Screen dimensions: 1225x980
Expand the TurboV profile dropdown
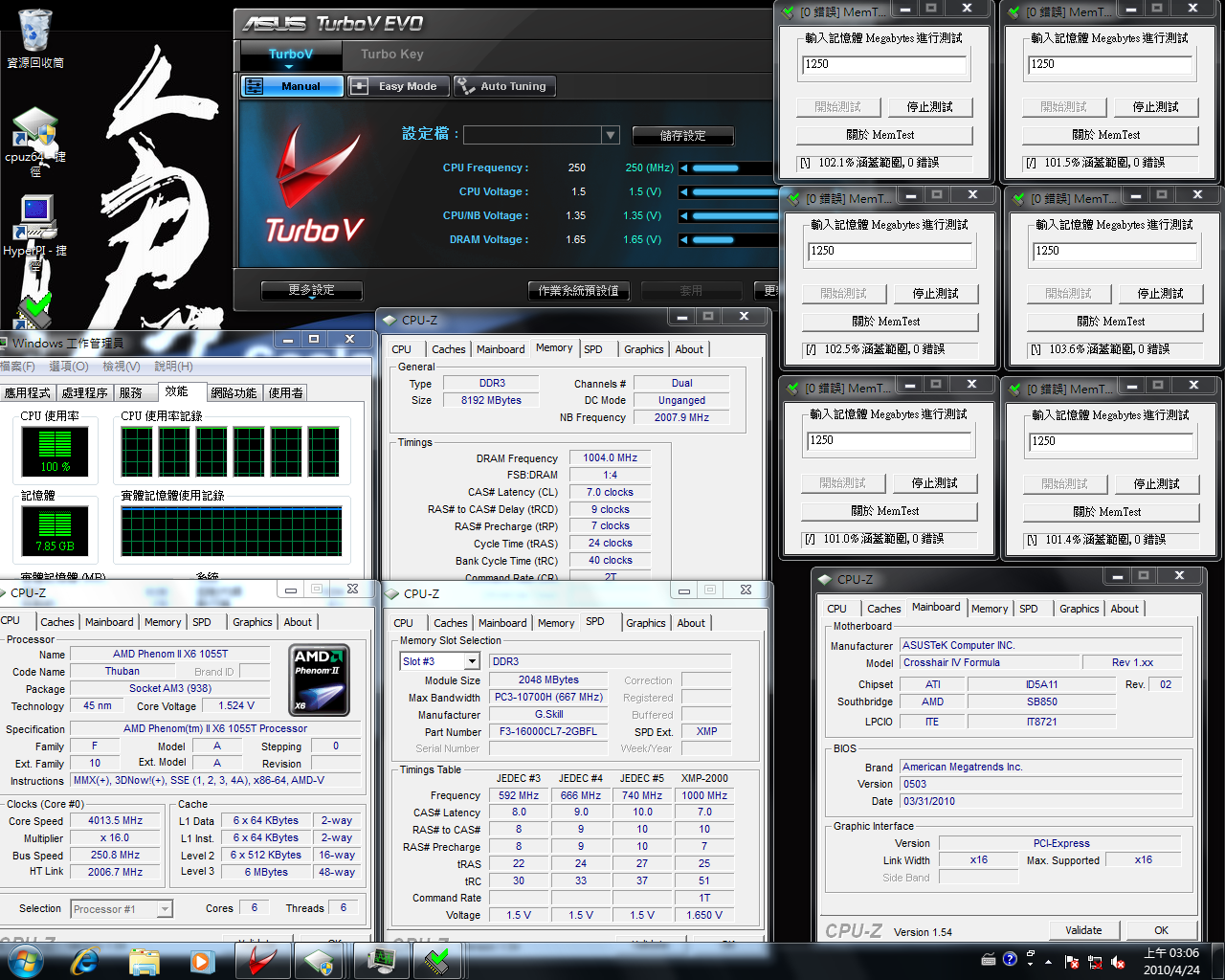click(611, 136)
